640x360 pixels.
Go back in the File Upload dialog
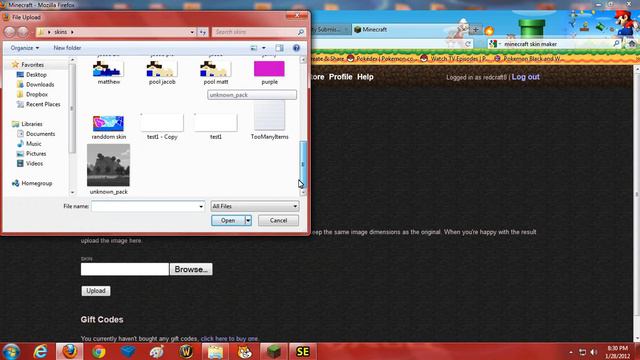pyautogui.click(x=9, y=32)
